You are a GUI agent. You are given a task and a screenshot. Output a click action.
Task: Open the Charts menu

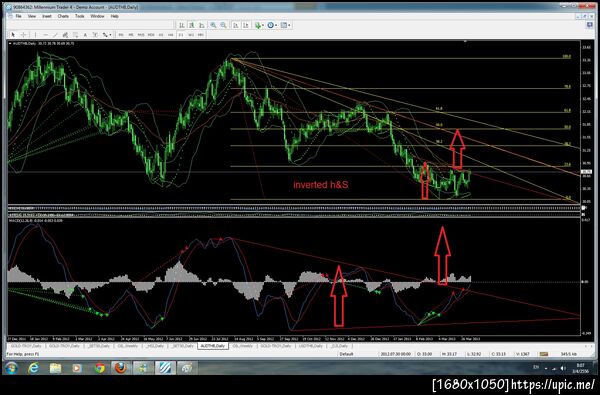pyautogui.click(x=63, y=16)
